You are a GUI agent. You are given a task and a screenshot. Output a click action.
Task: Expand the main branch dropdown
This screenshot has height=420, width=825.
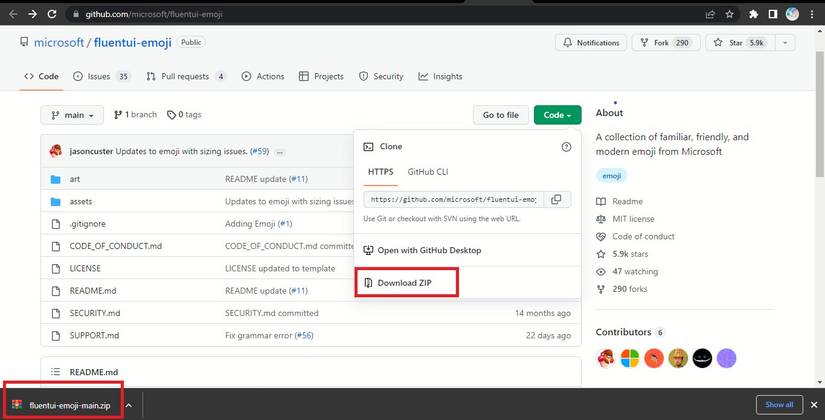[x=72, y=115]
